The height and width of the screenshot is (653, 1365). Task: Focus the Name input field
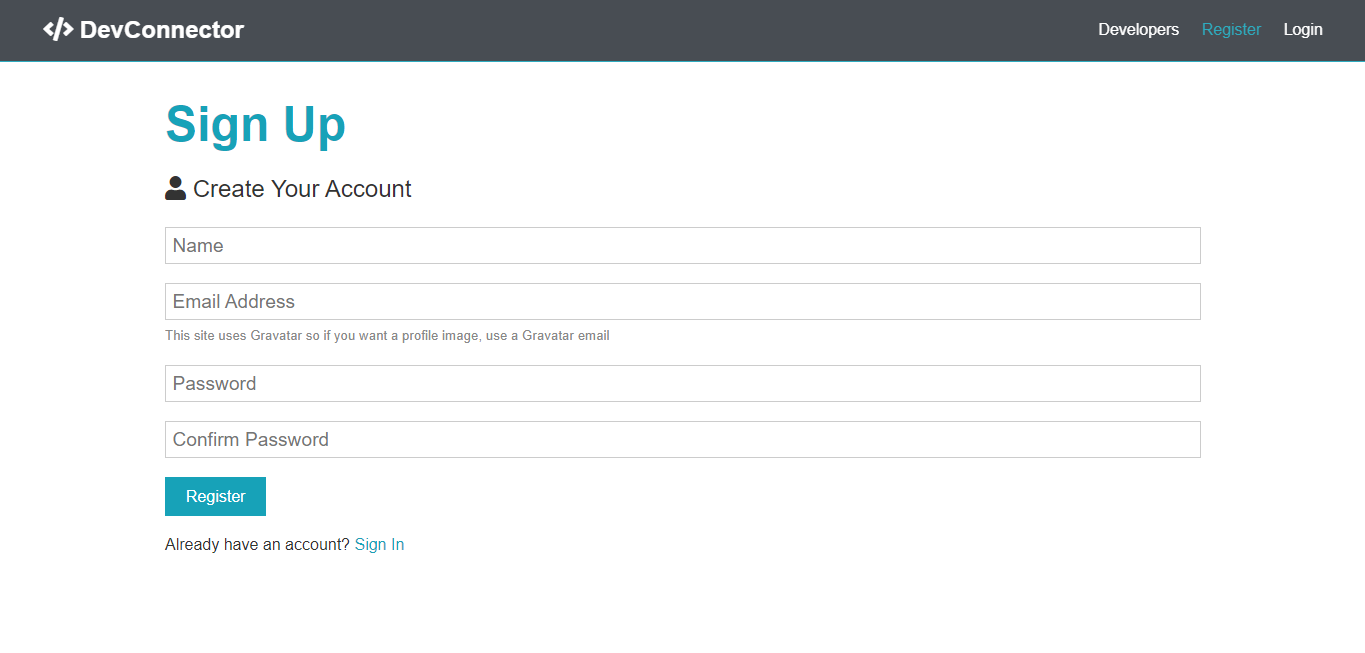pyautogui.click(x=682, y=245)
